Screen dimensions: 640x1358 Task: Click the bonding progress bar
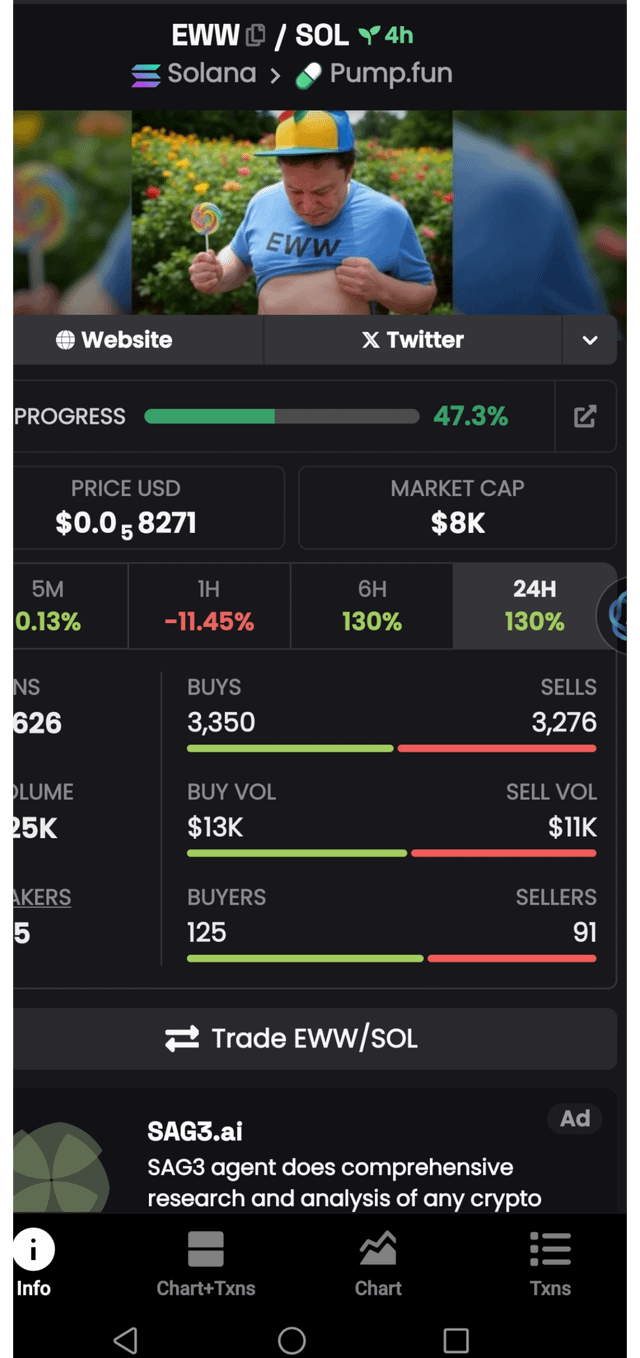click(x=281, y=417)
